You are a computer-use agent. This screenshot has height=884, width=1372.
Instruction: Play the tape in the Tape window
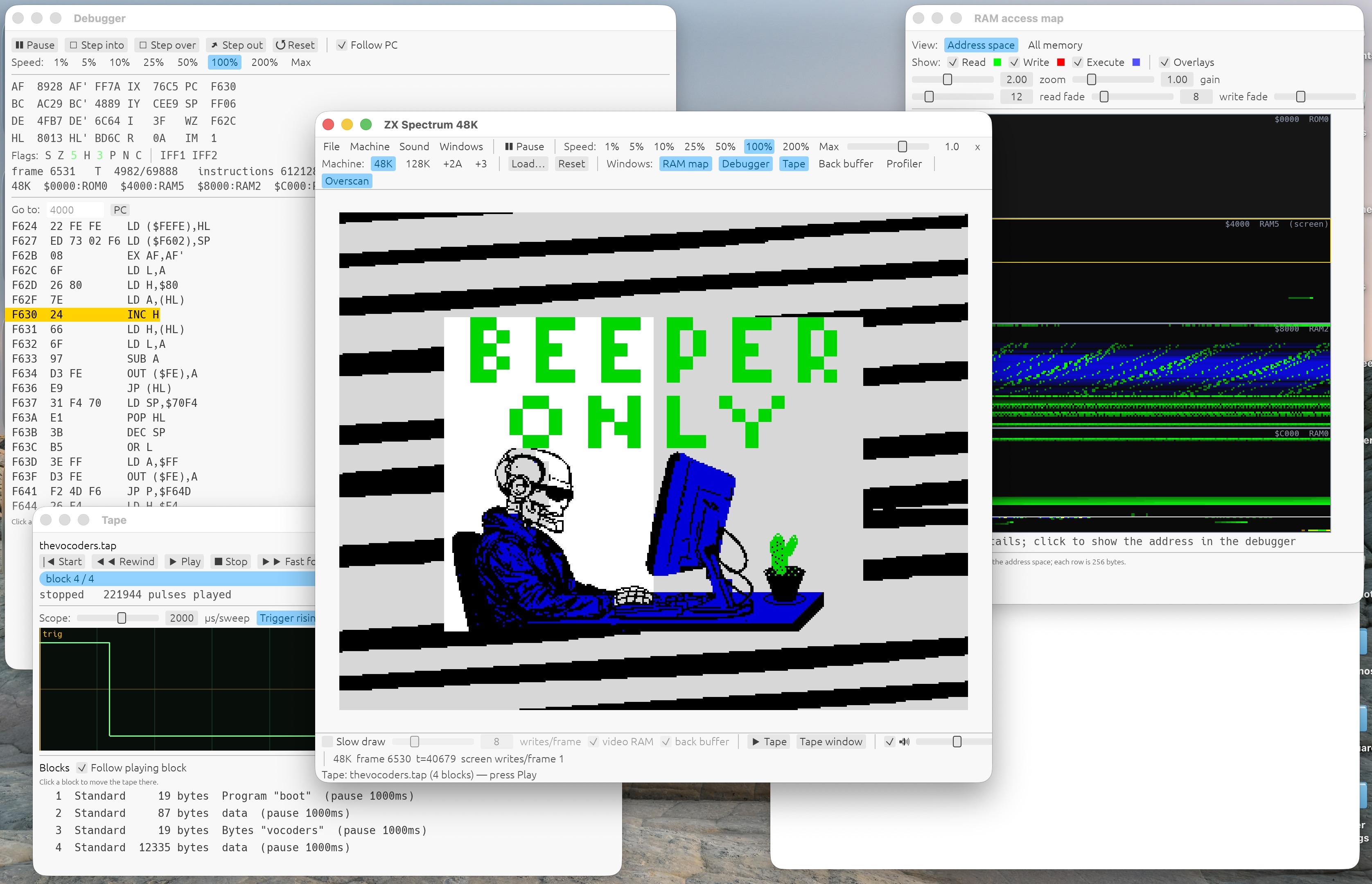(x=185, y=562)
